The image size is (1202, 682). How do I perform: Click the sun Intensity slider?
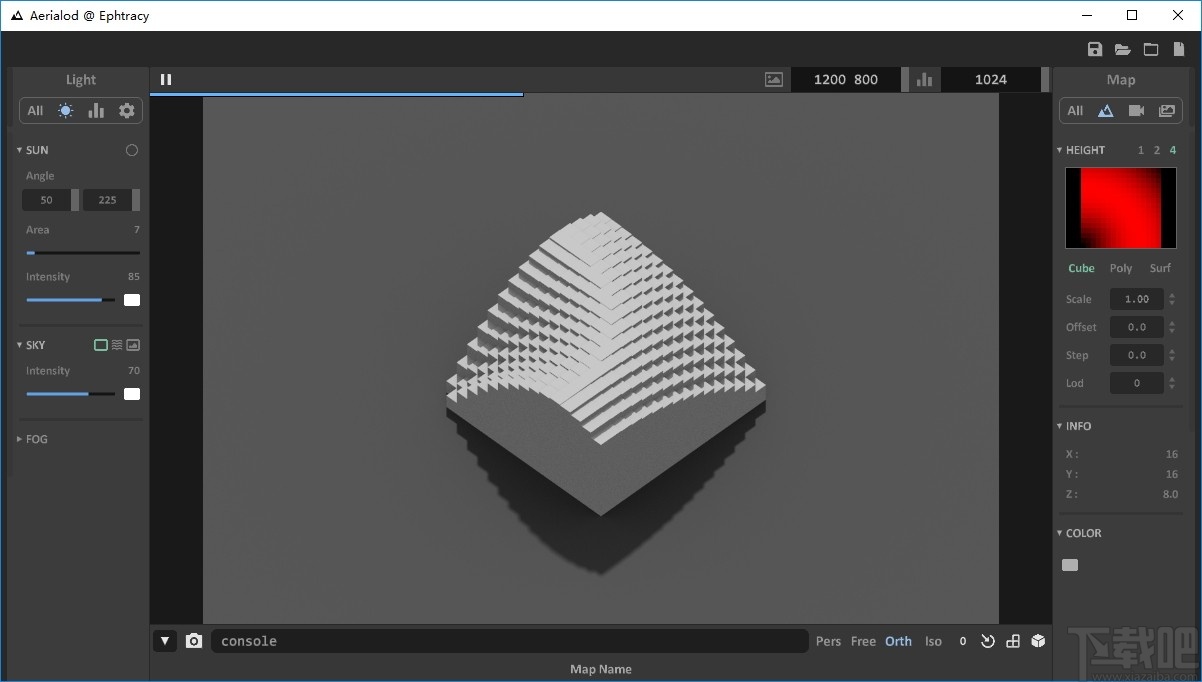click(x=70, y=299)
